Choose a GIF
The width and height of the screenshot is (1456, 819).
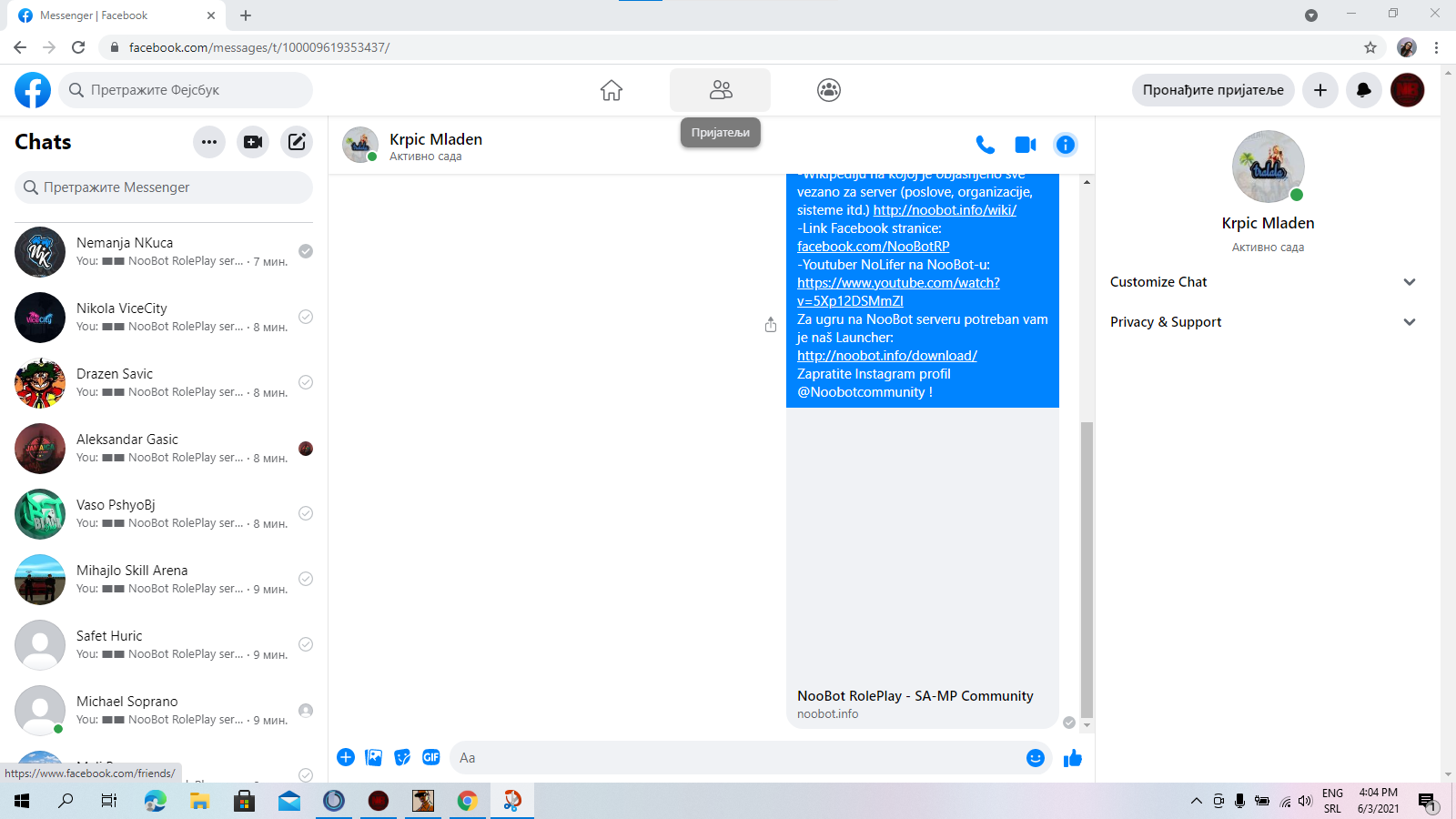point(431,757)
